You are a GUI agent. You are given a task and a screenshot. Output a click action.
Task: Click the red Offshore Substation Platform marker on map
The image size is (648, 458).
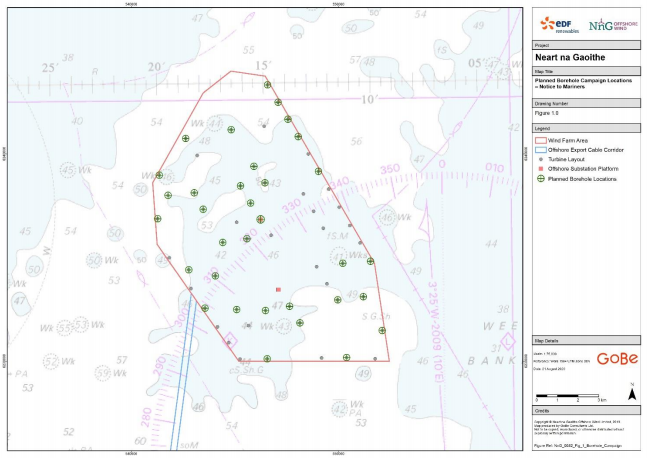tap(278, 290)
